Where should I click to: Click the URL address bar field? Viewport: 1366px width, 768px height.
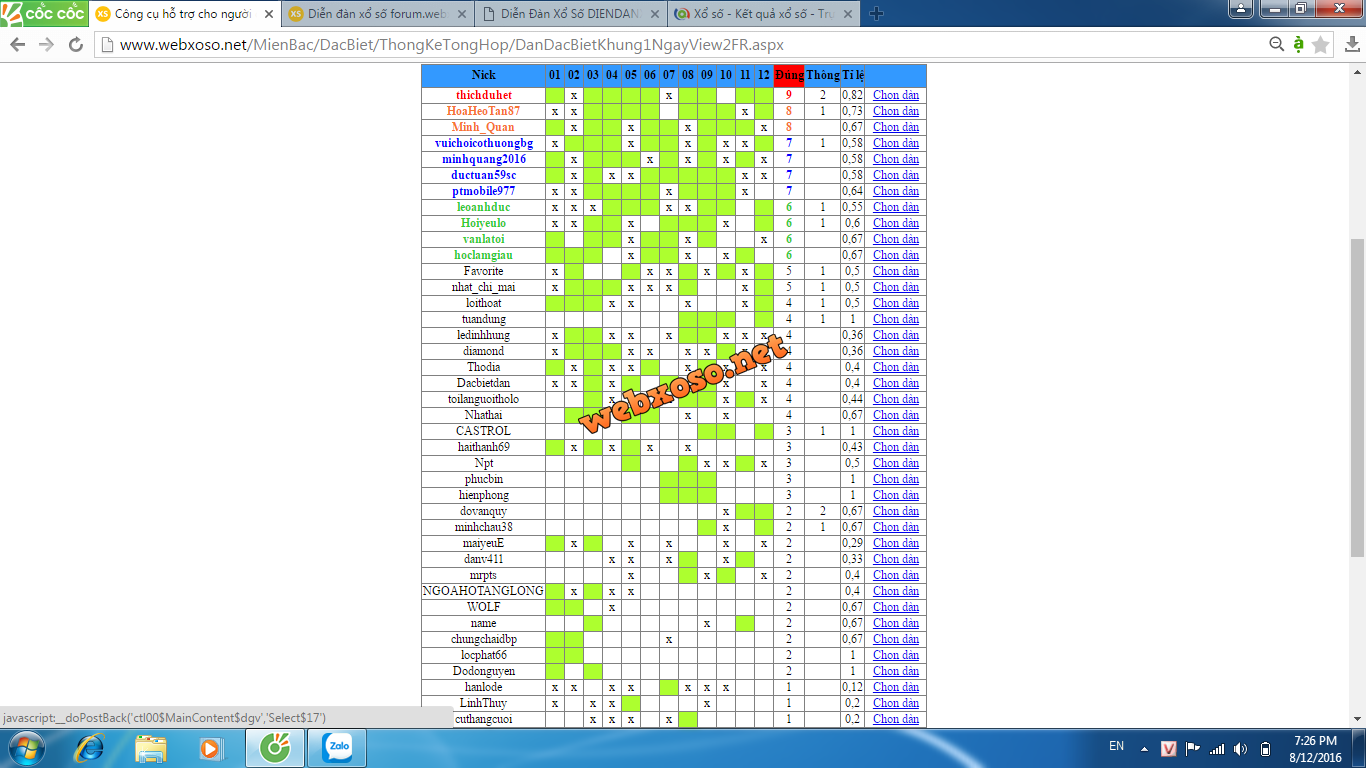(x=680, y=45)
